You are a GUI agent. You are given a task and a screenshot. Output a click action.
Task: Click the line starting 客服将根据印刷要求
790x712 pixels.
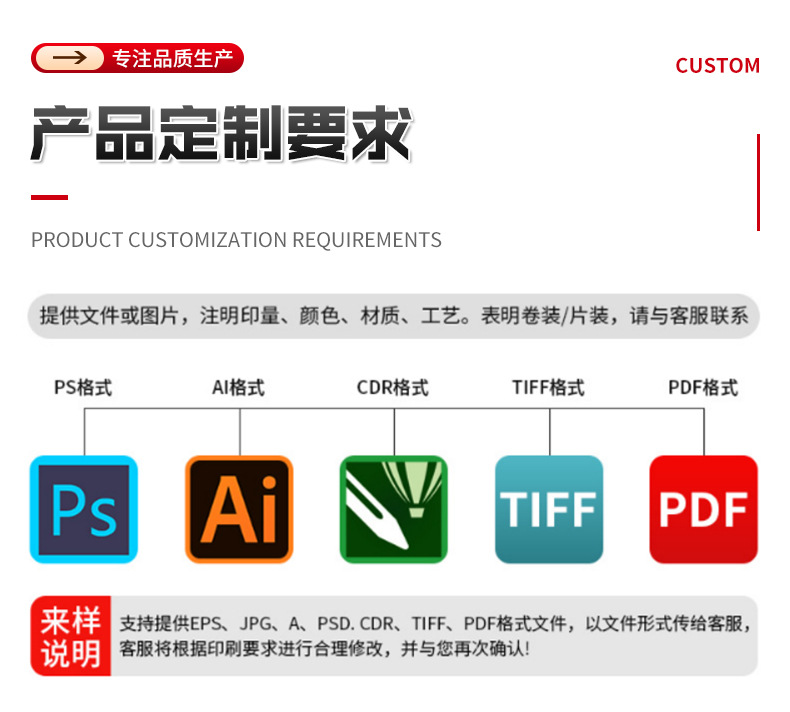coord(324,649)
